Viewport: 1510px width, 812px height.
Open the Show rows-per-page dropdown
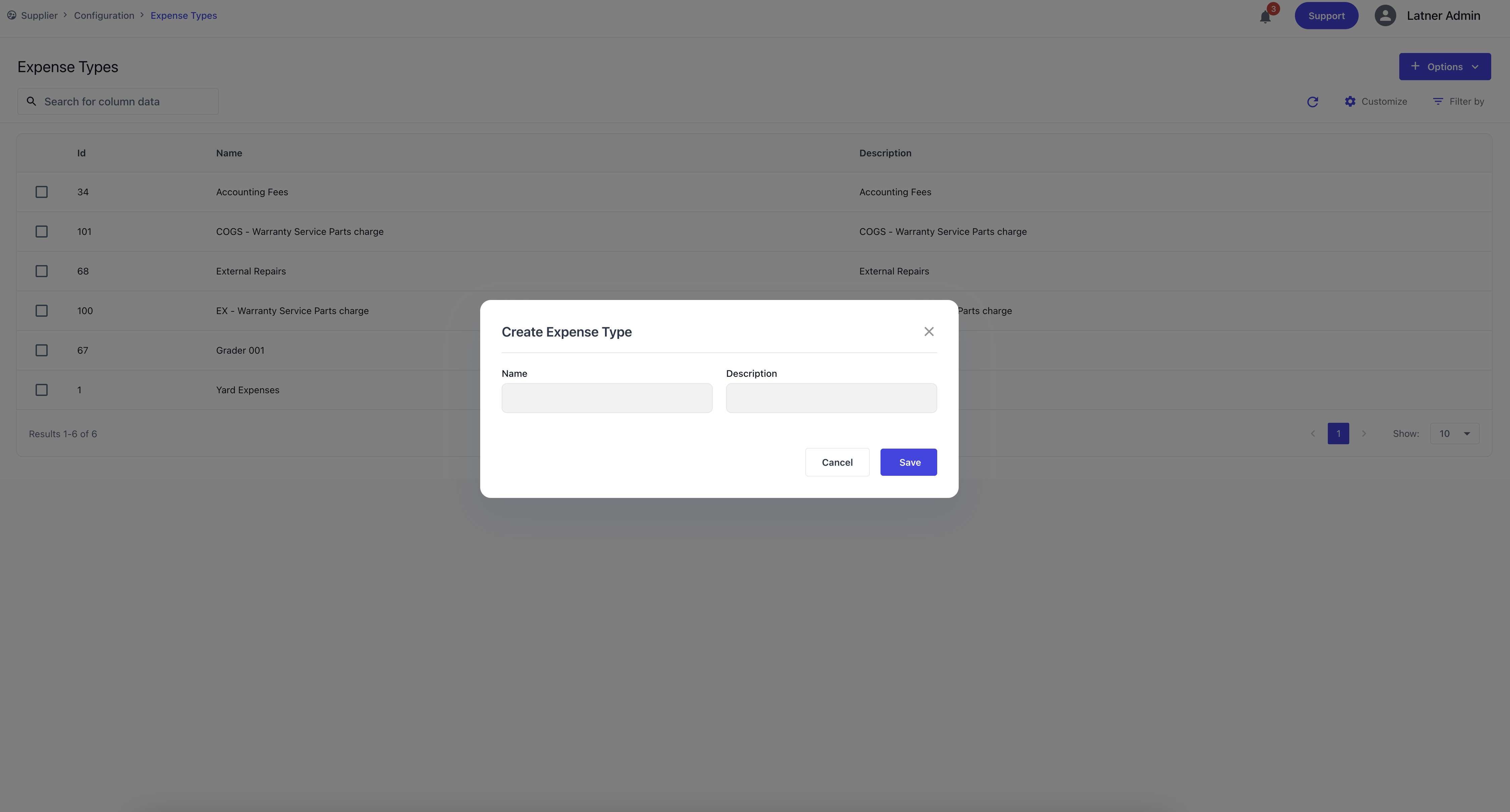coord(1454,434)
